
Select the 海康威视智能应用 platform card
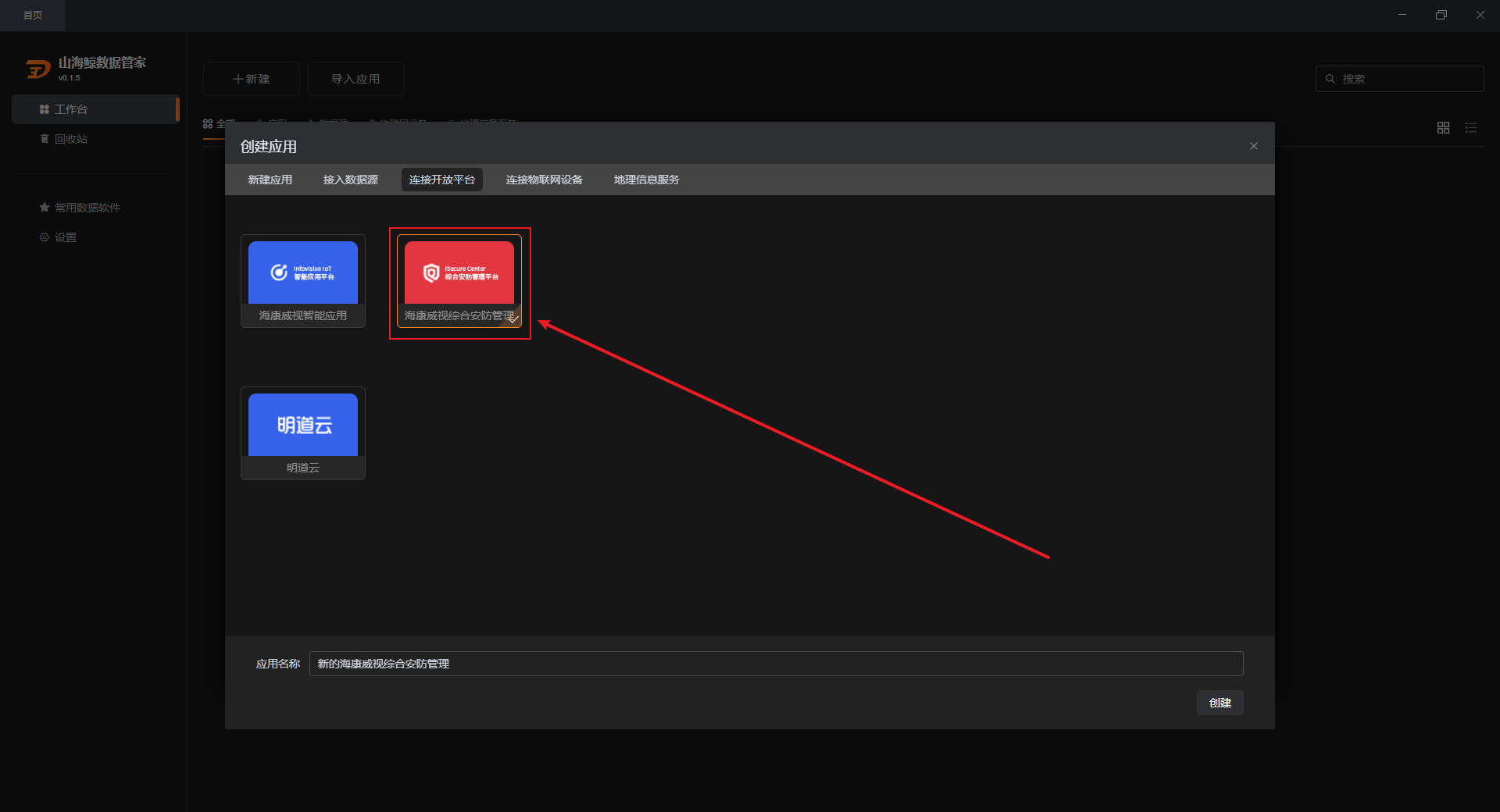click(303, 281)
